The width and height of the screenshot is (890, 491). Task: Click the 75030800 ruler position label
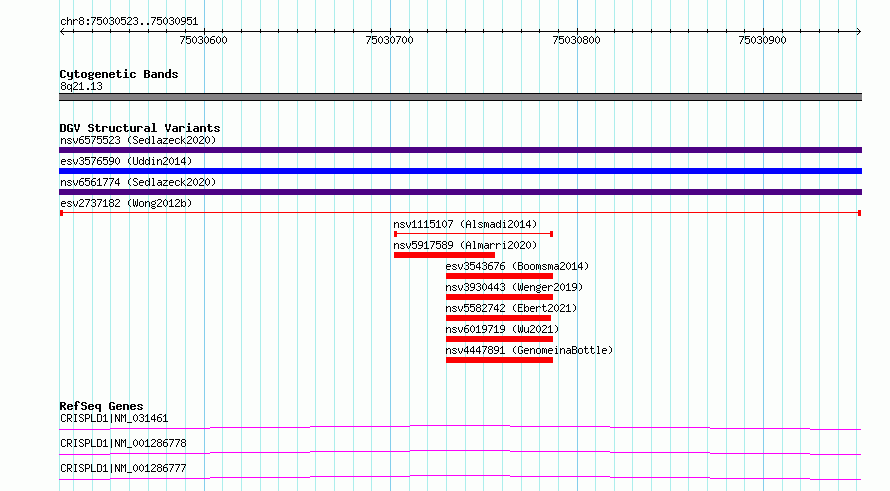point(576,40)
